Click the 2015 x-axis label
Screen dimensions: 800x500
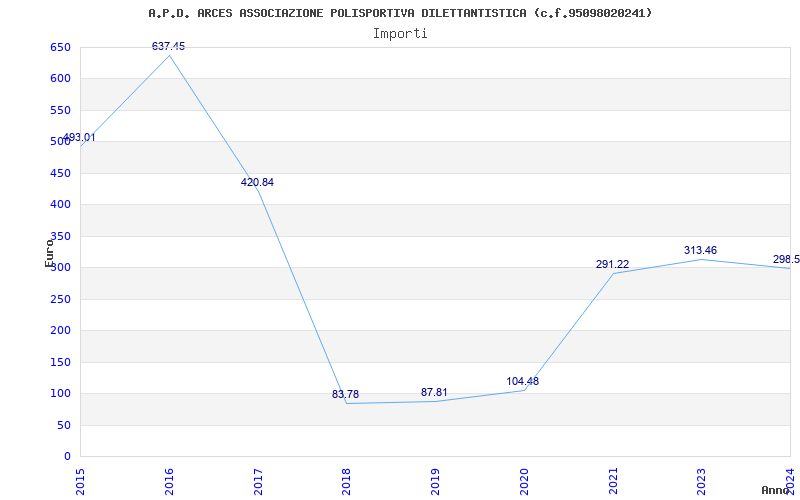[x=80, y=482]
